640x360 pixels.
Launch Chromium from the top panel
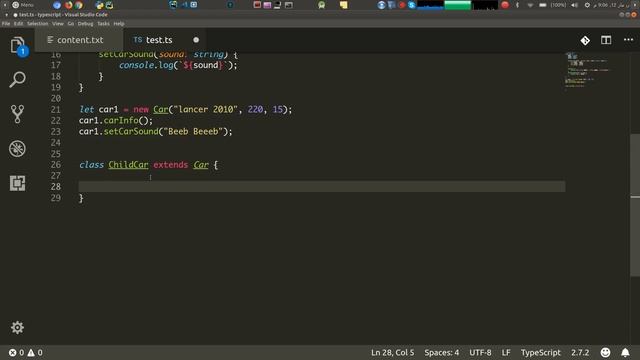[x=57, y=5]
